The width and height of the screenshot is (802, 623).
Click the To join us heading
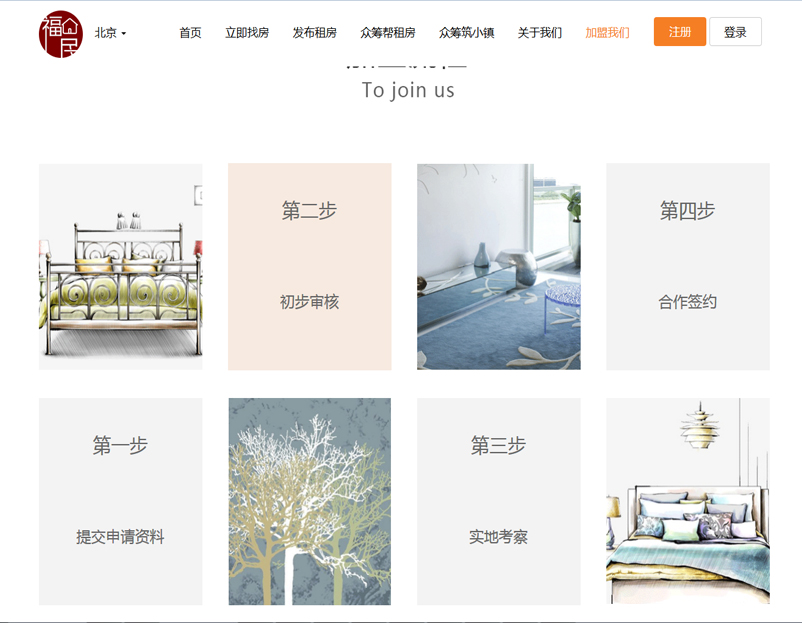[408, 90]
